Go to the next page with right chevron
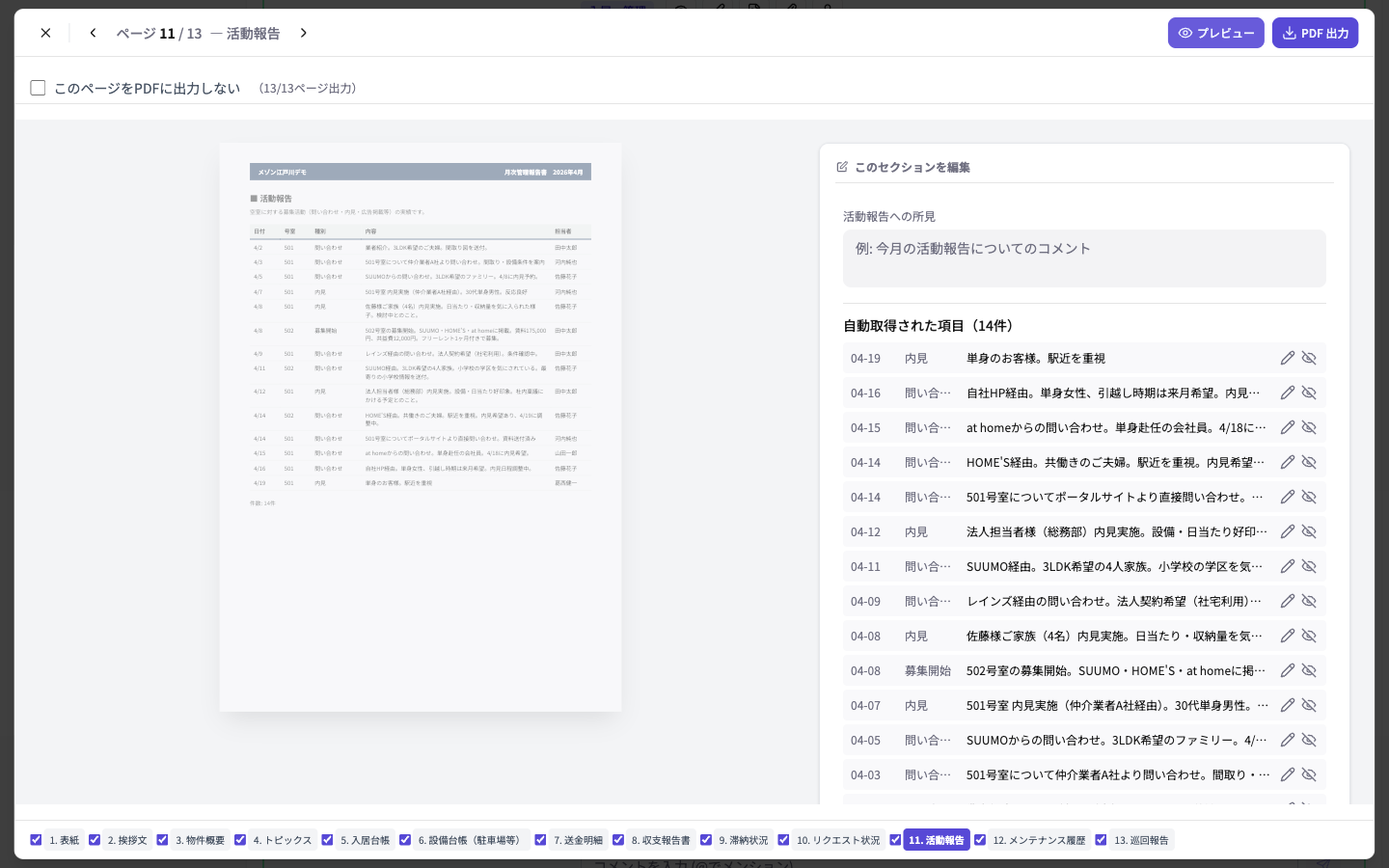 [304, 33]
